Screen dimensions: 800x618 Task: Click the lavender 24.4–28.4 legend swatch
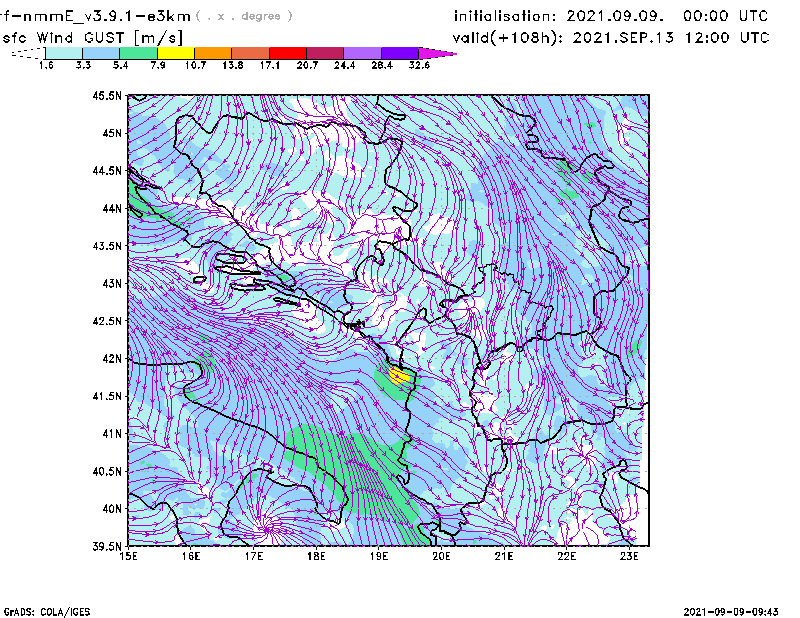coord(362,53)
